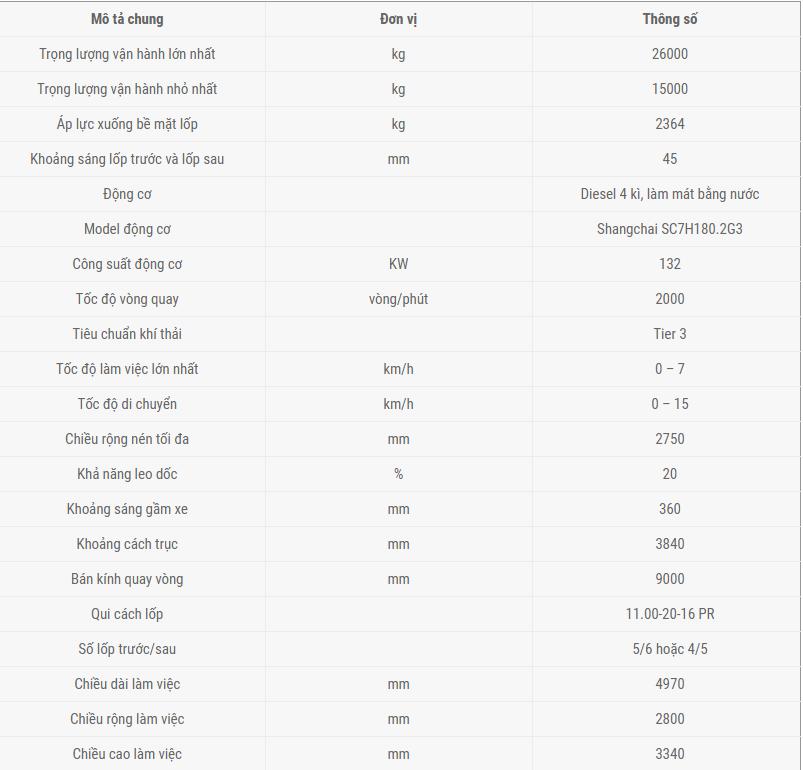
Task: Select the "Công suất động cơ" label
Action: coord(127,264)
